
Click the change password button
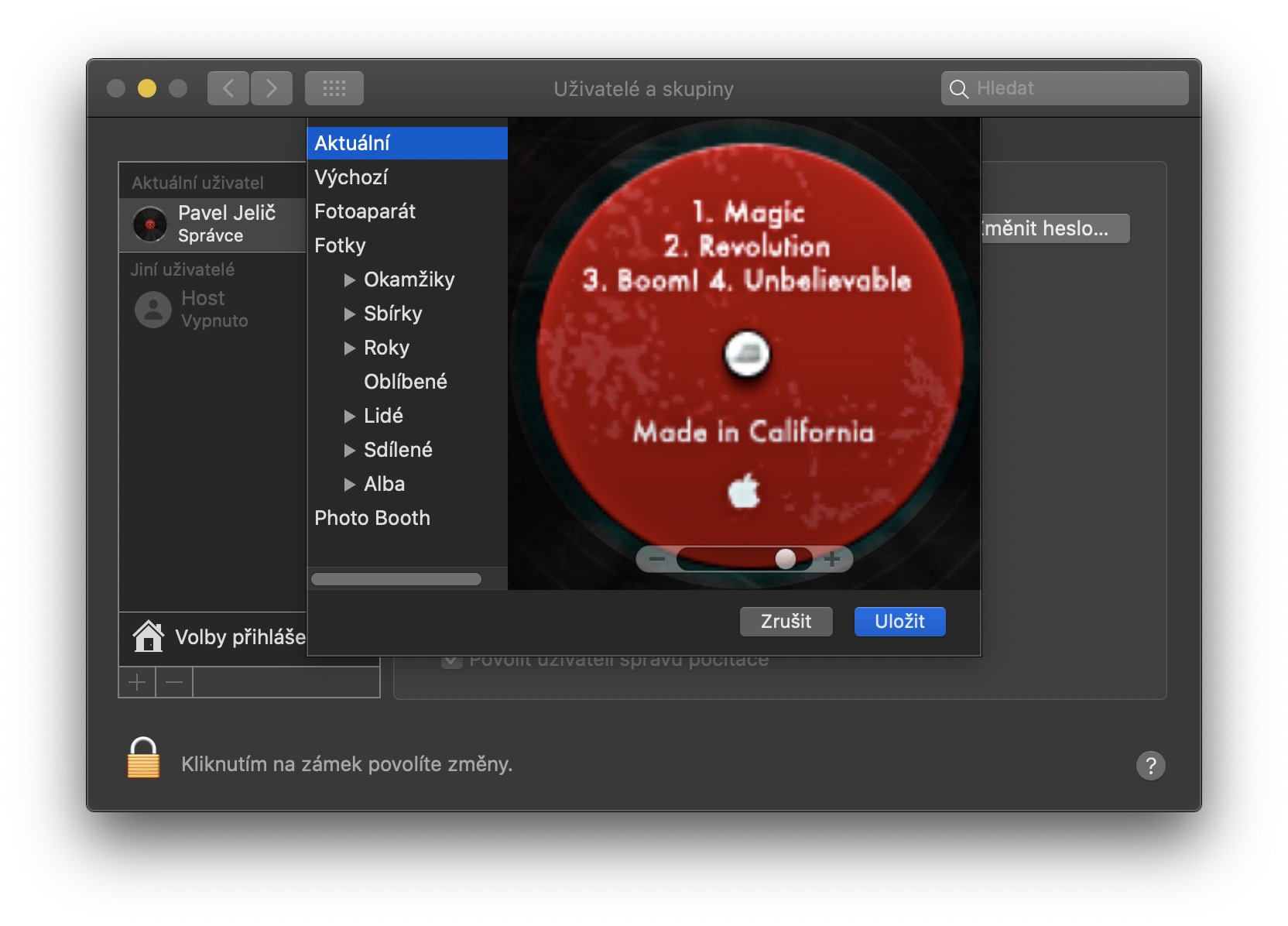[1056, 228]
